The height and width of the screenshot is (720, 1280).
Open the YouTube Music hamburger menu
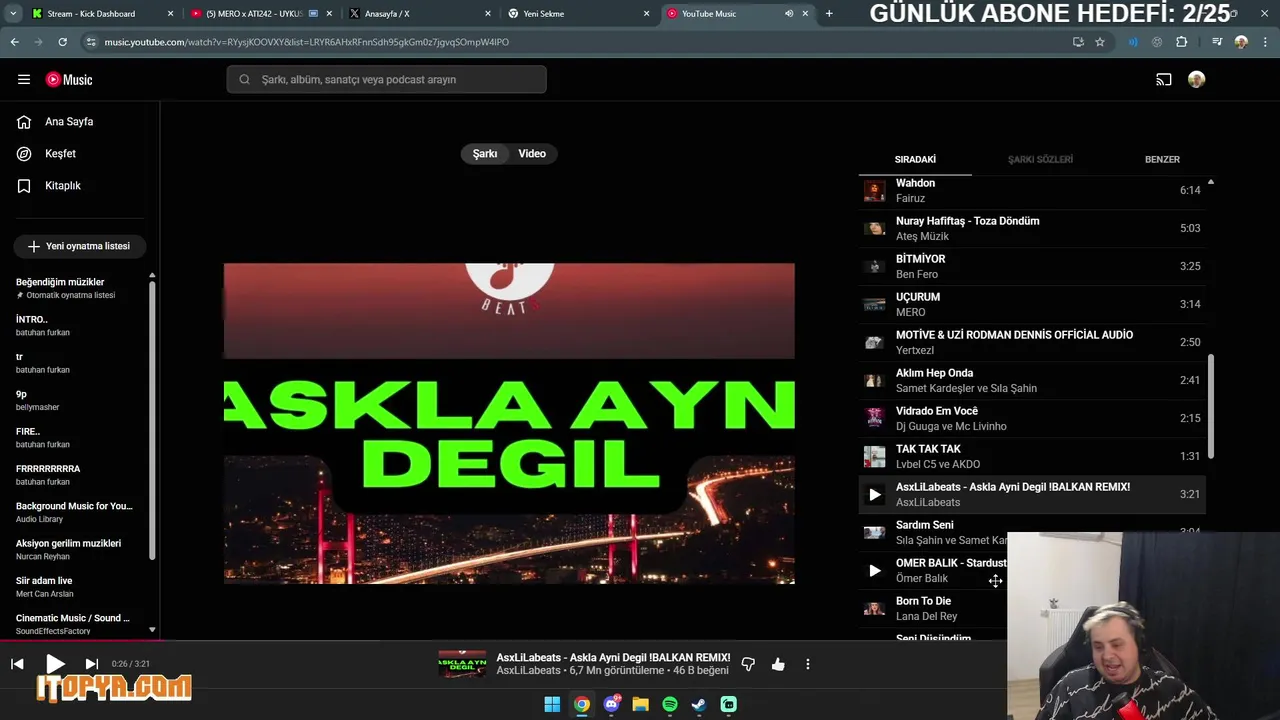24,79
